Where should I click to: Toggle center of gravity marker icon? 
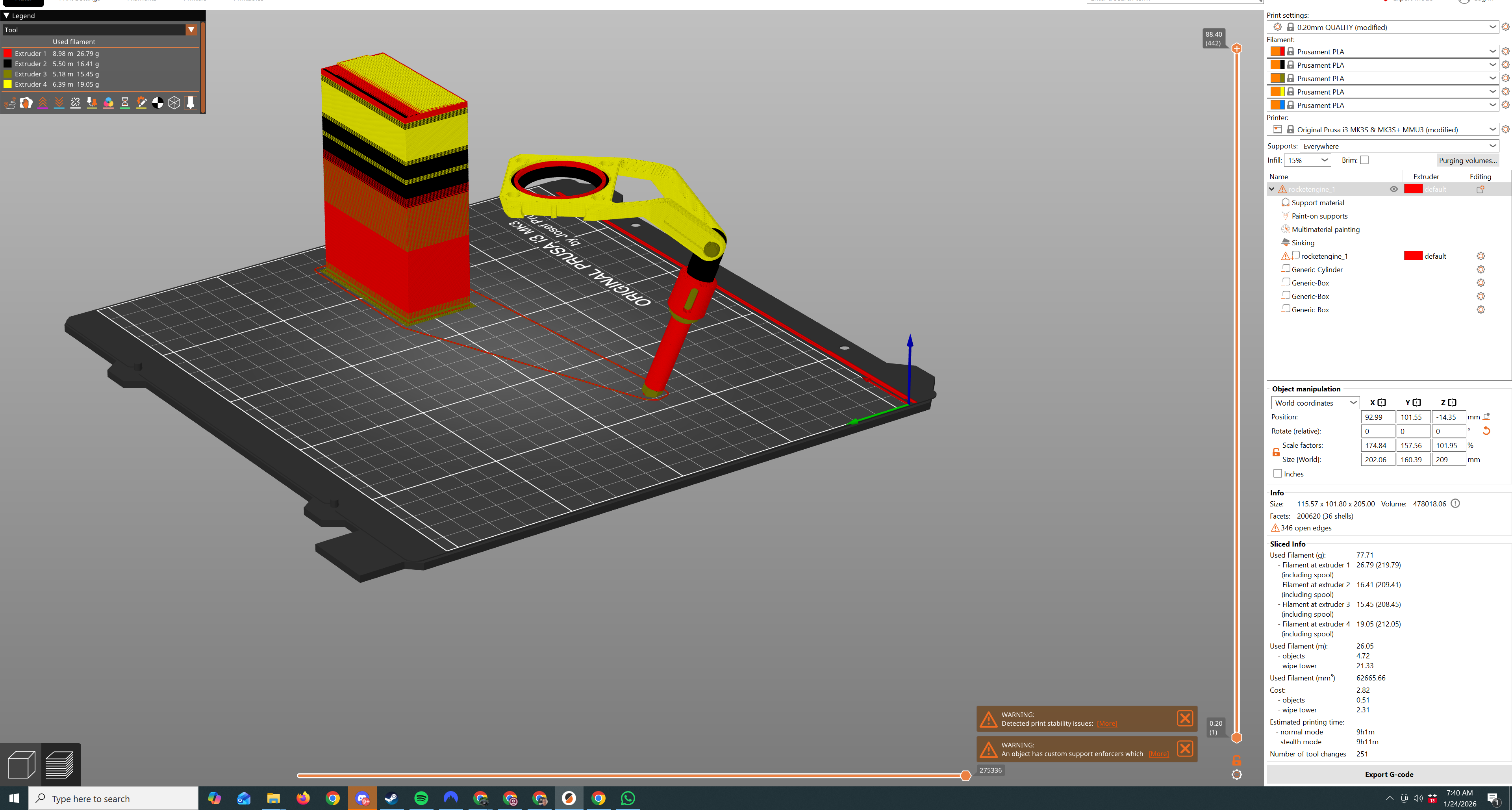[x=158, y=103]
